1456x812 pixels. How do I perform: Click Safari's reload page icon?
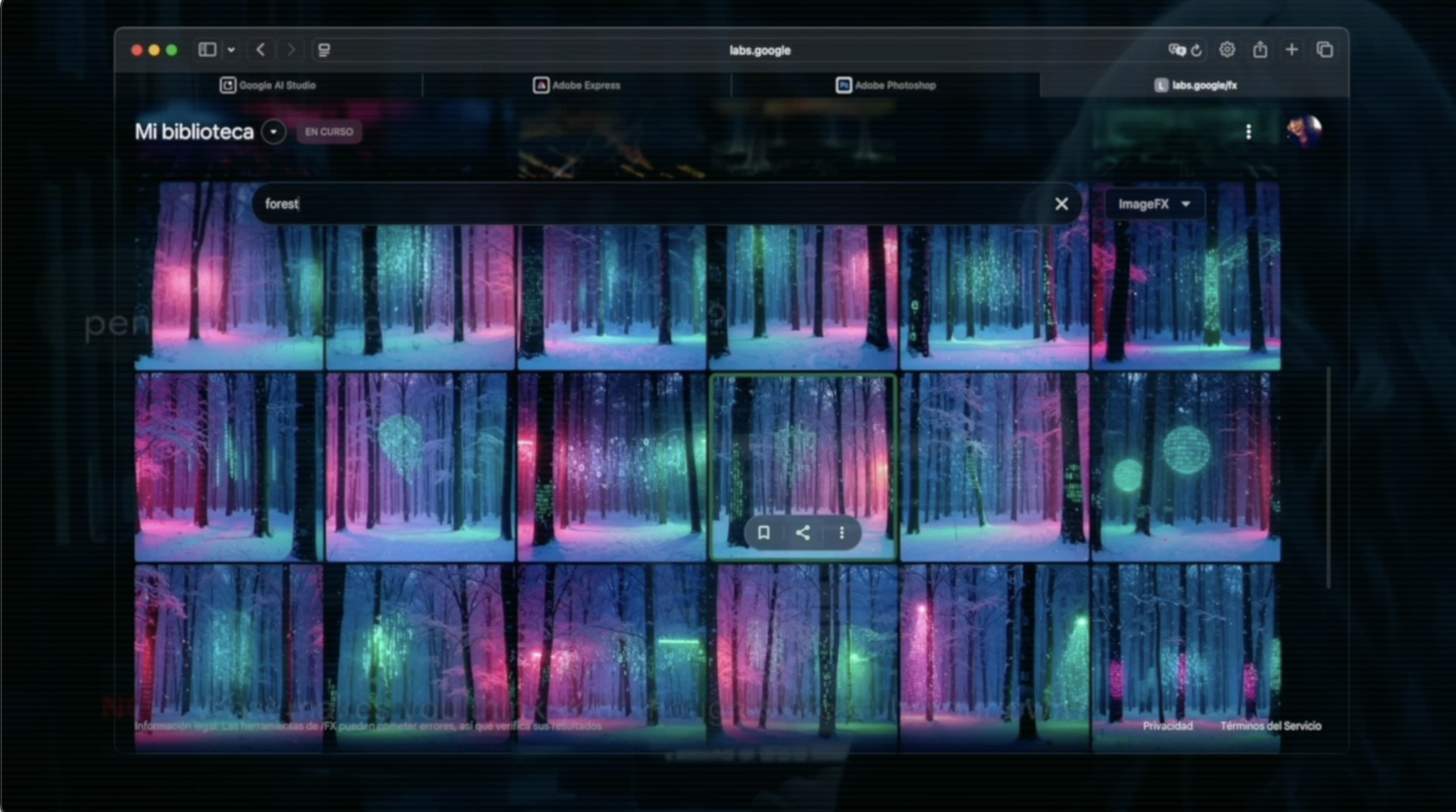(x=1197, y=50)
